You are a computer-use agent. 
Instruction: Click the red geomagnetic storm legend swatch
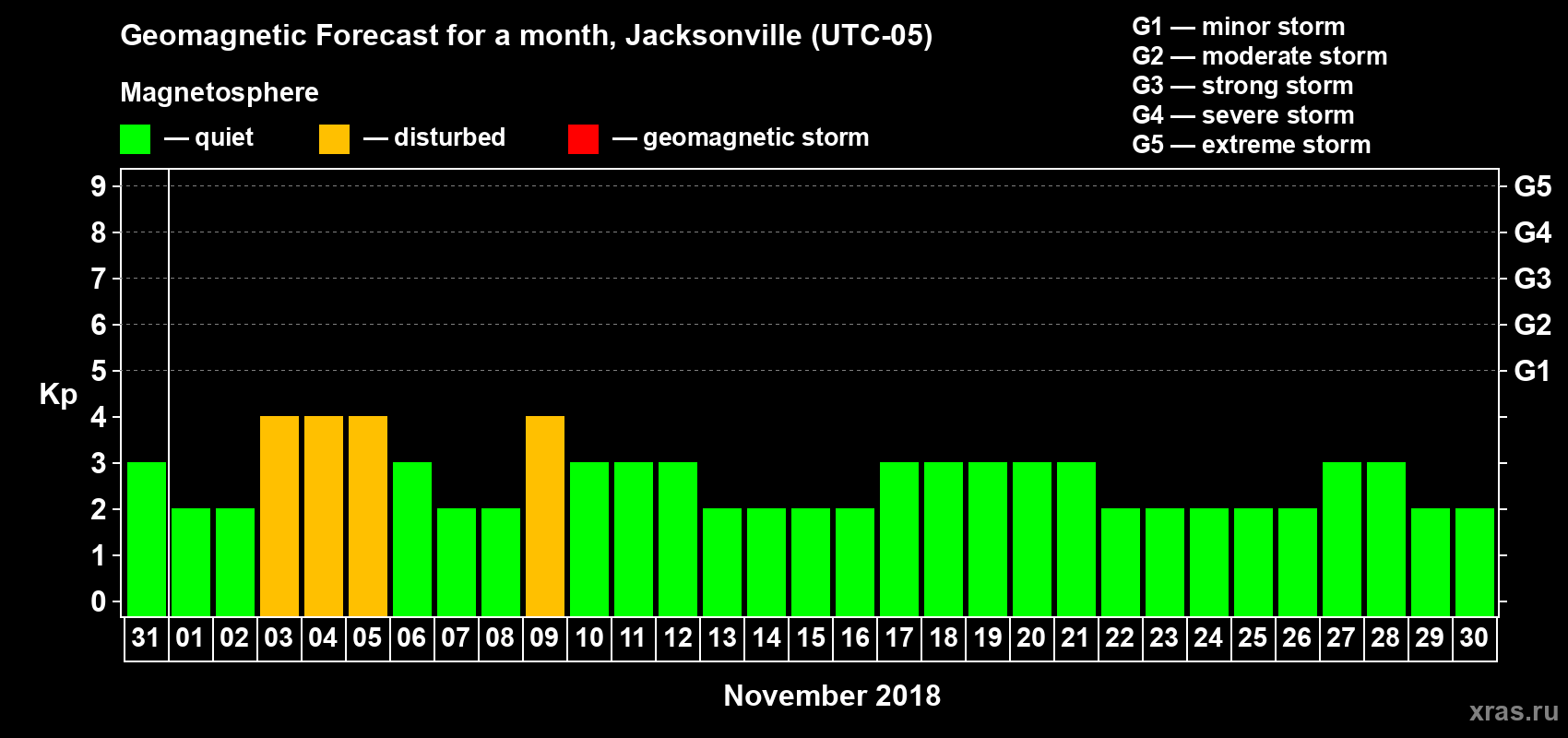click(x=583, y=139)
